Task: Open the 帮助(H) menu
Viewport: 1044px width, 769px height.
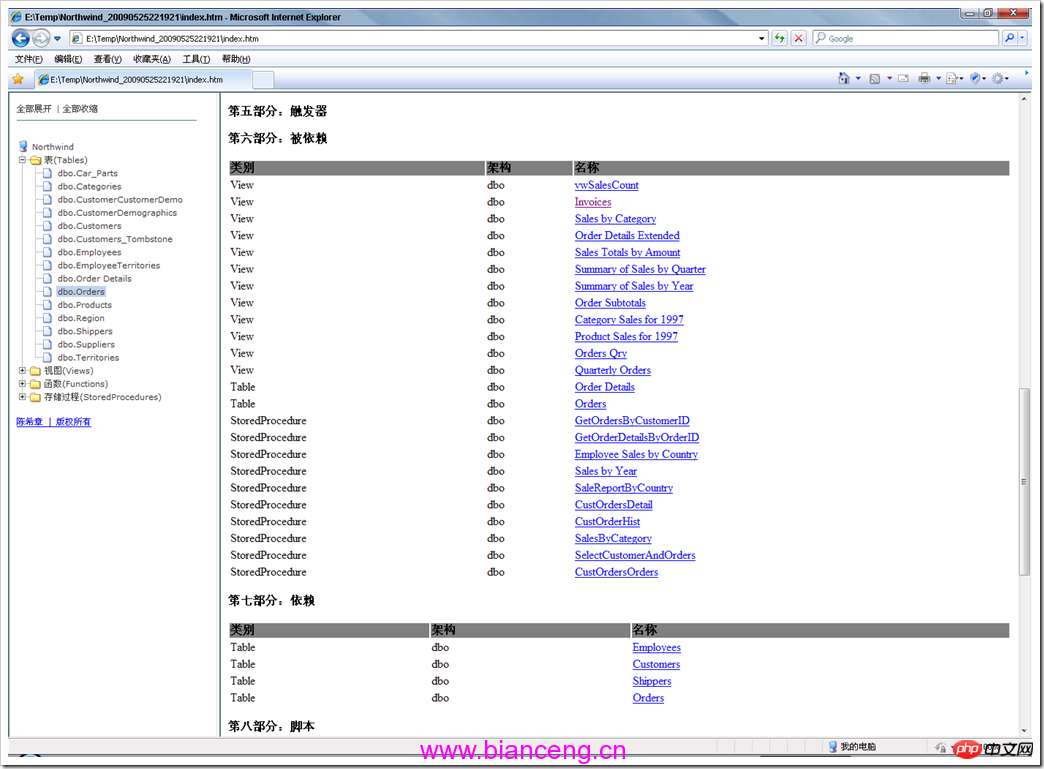Action: 236,59
